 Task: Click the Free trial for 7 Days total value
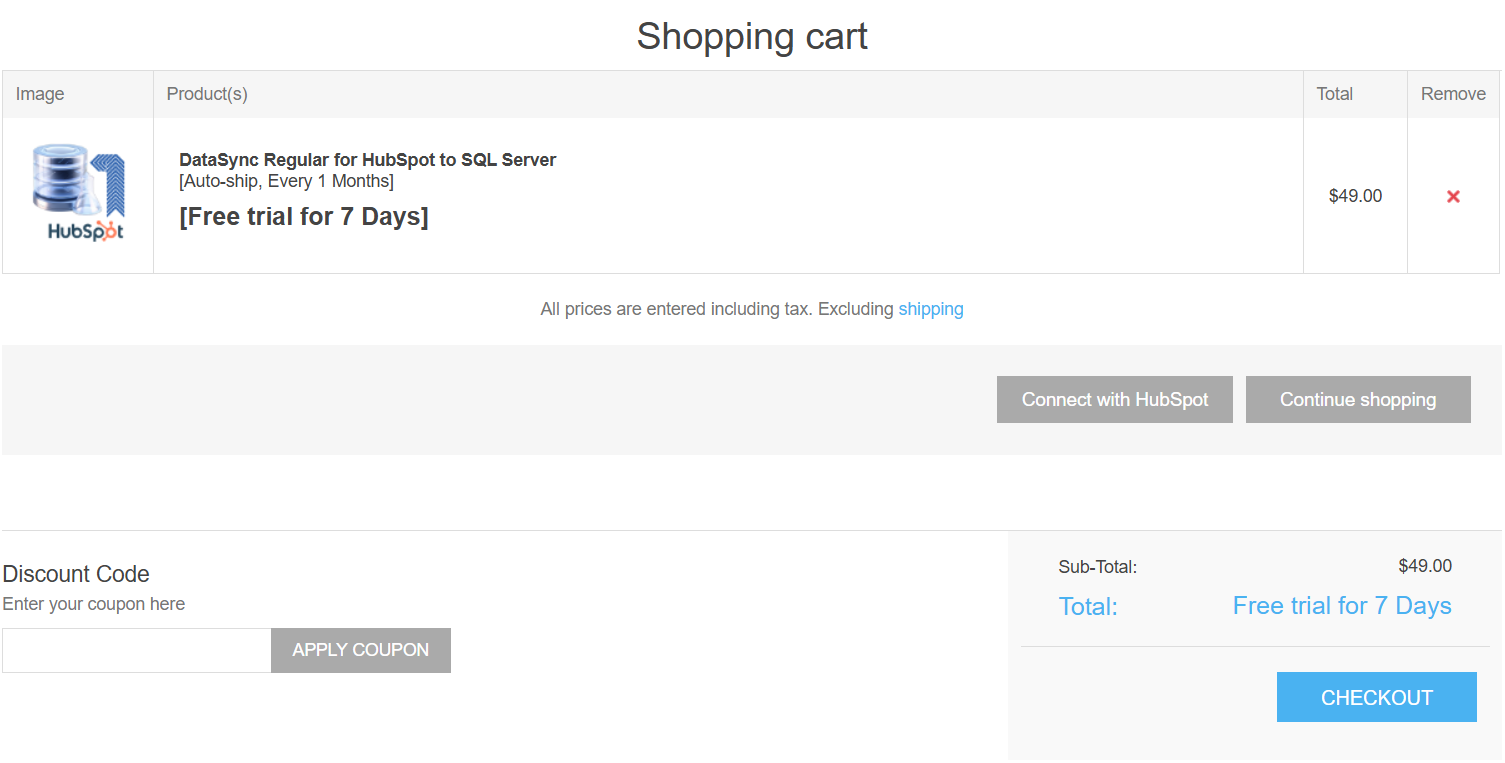pyautogui.click(x=1342, y=606)
